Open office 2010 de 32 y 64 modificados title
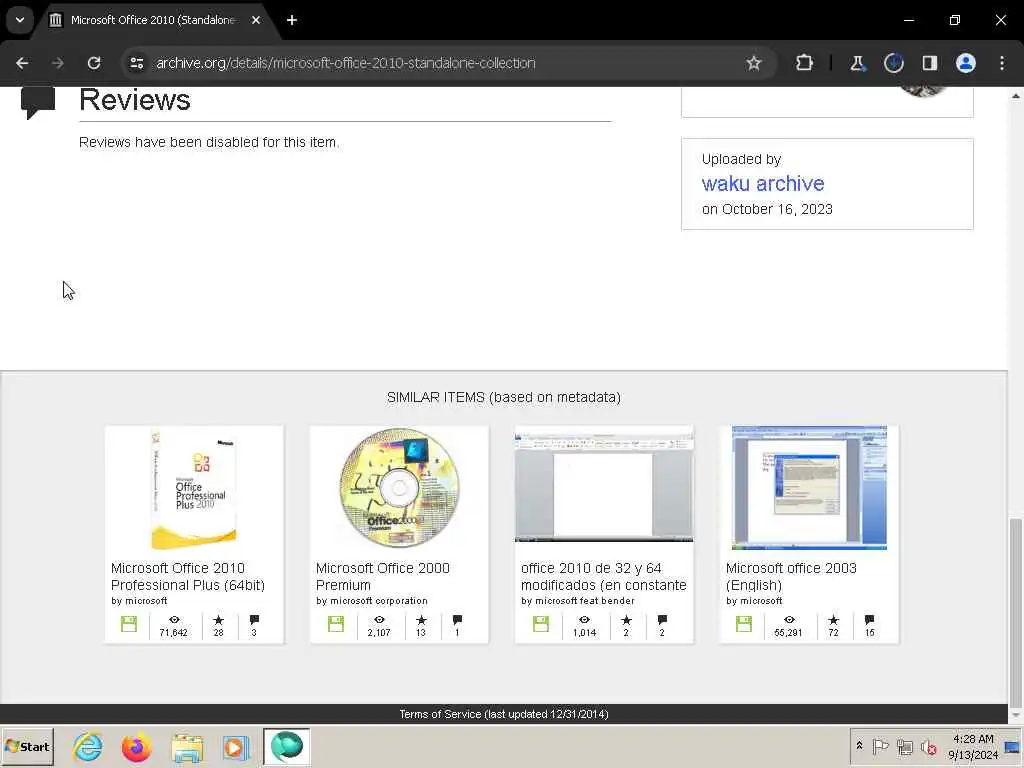The width and height of the screenshot is (1024, 768). [x=604, y=577]
